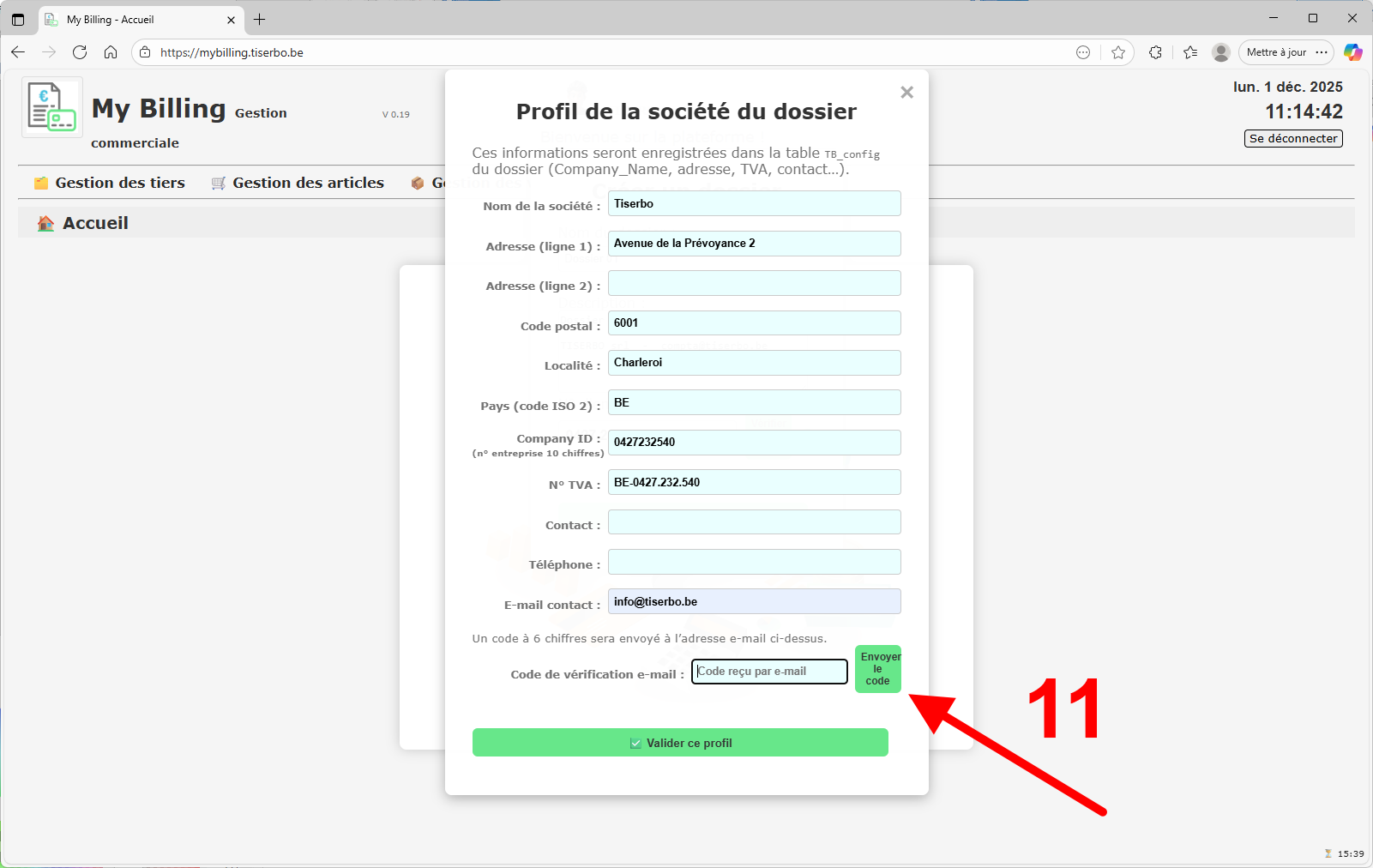The height and width of the screenshot is (868, 1373).
Task: Click the house icon next to Accueil
Action: pos(45,222)
